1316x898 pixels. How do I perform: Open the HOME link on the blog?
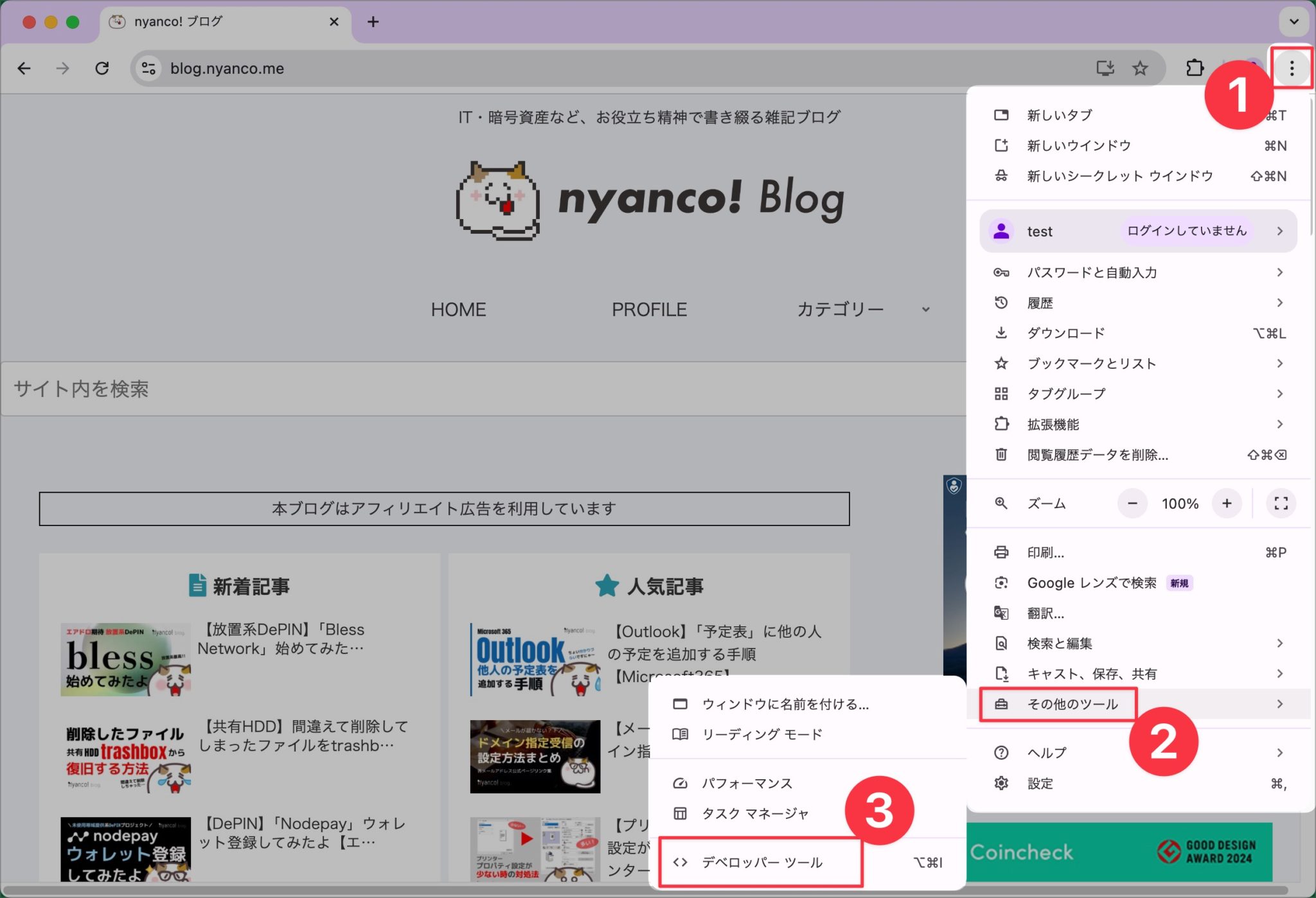[458, 309]
